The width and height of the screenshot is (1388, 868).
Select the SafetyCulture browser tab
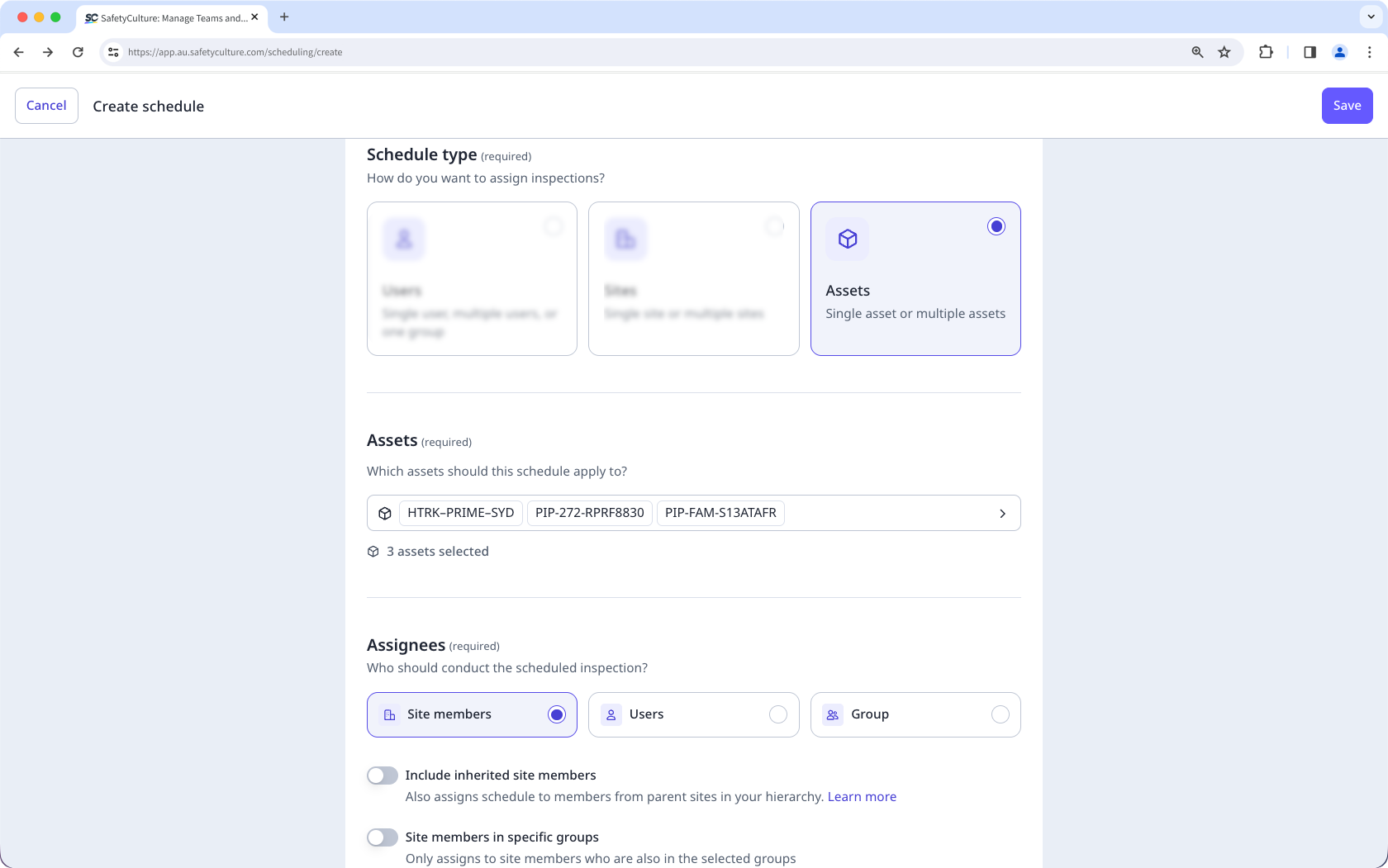click(x=172, y=17)
